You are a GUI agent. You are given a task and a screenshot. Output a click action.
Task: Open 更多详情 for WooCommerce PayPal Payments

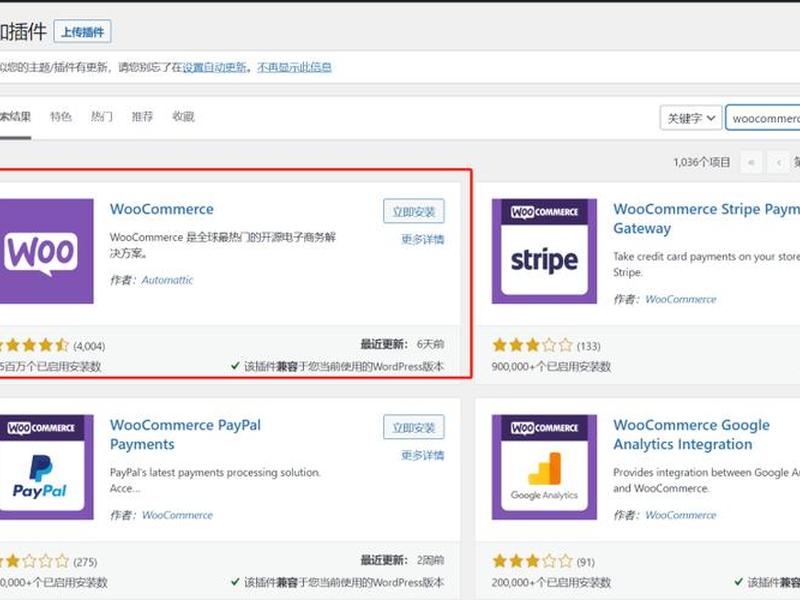[x=422, y=455]
